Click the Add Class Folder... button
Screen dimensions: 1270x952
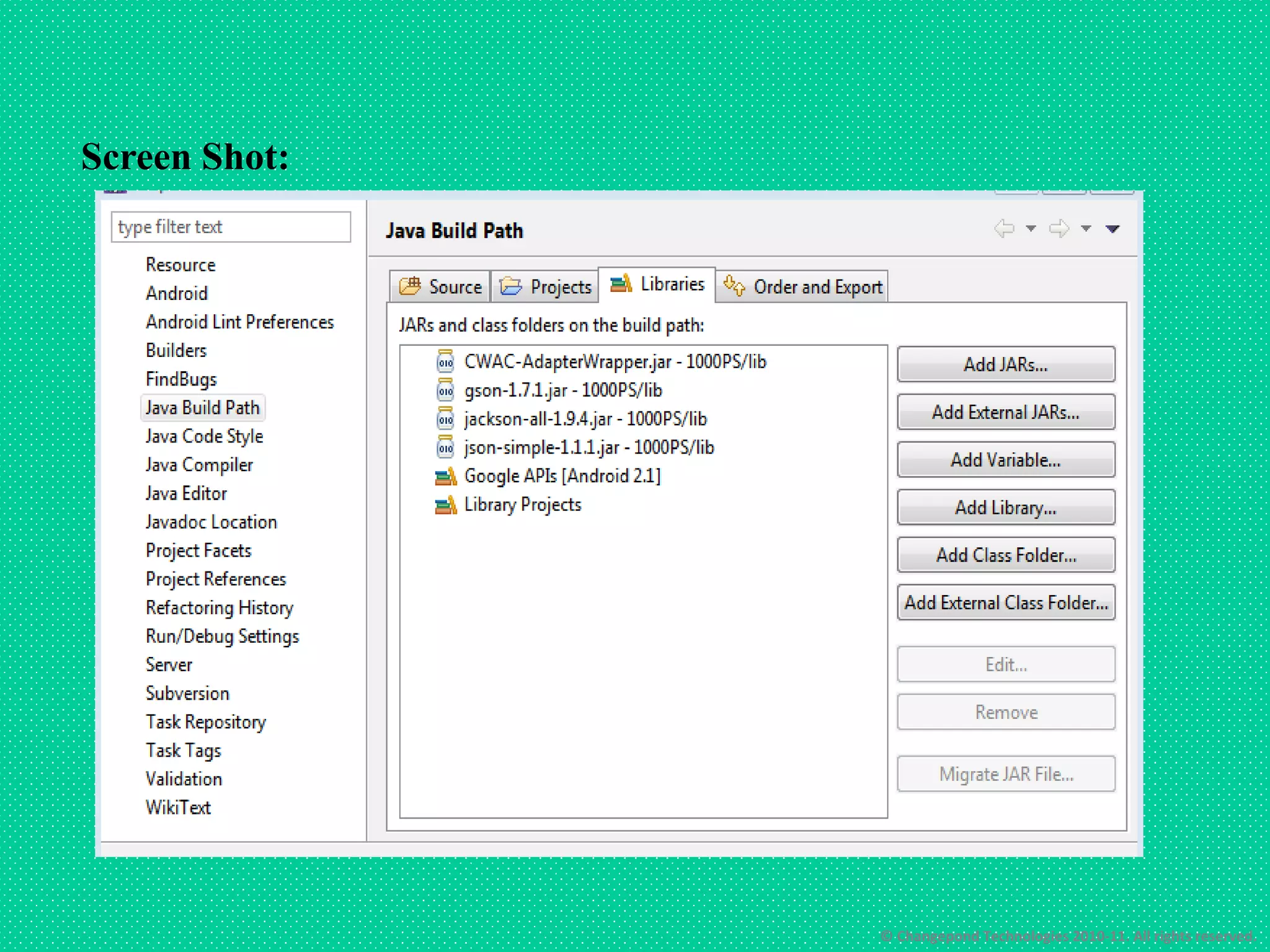pos(1006,555)
